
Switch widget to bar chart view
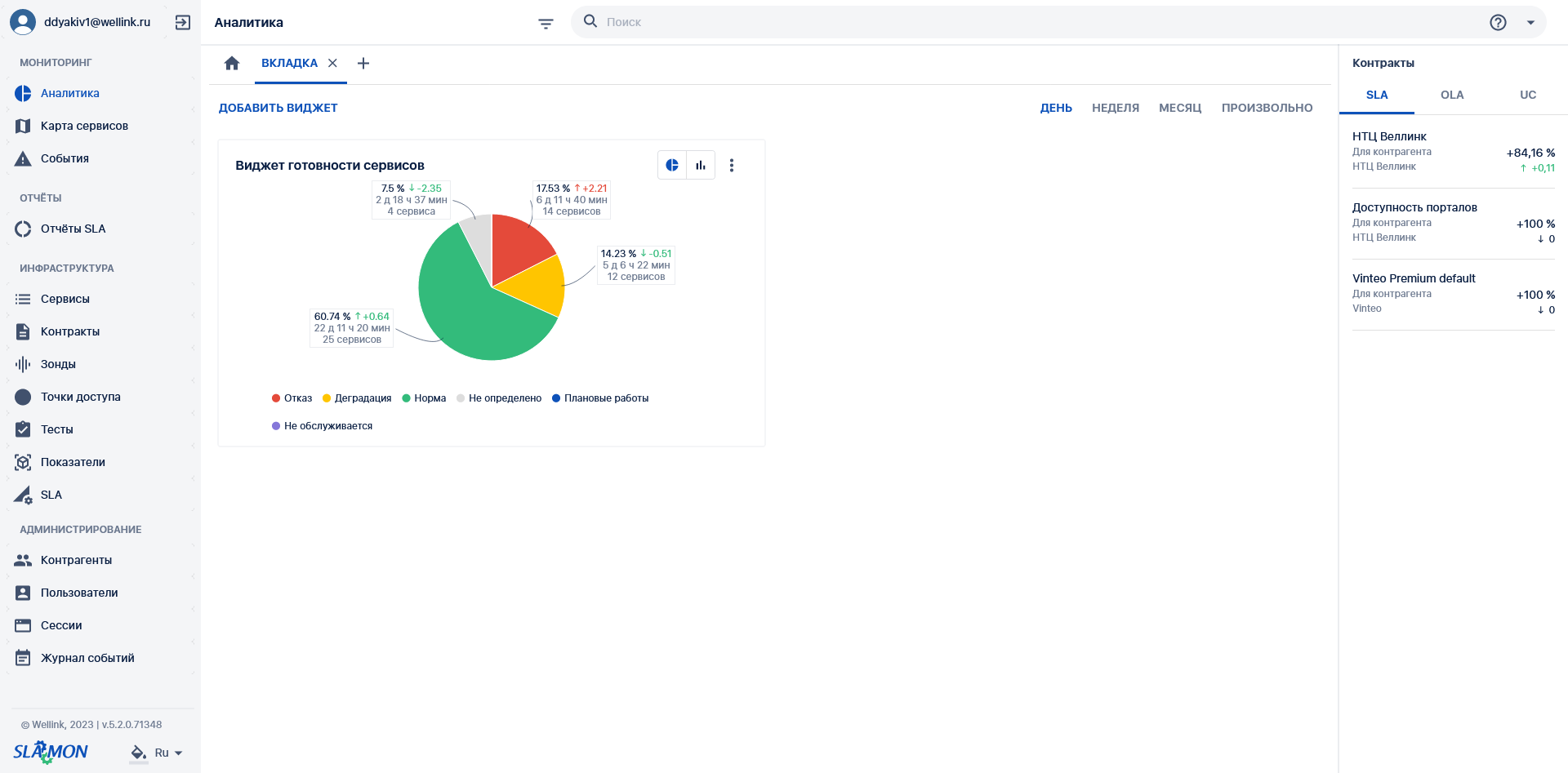click(x=701, y=165)
